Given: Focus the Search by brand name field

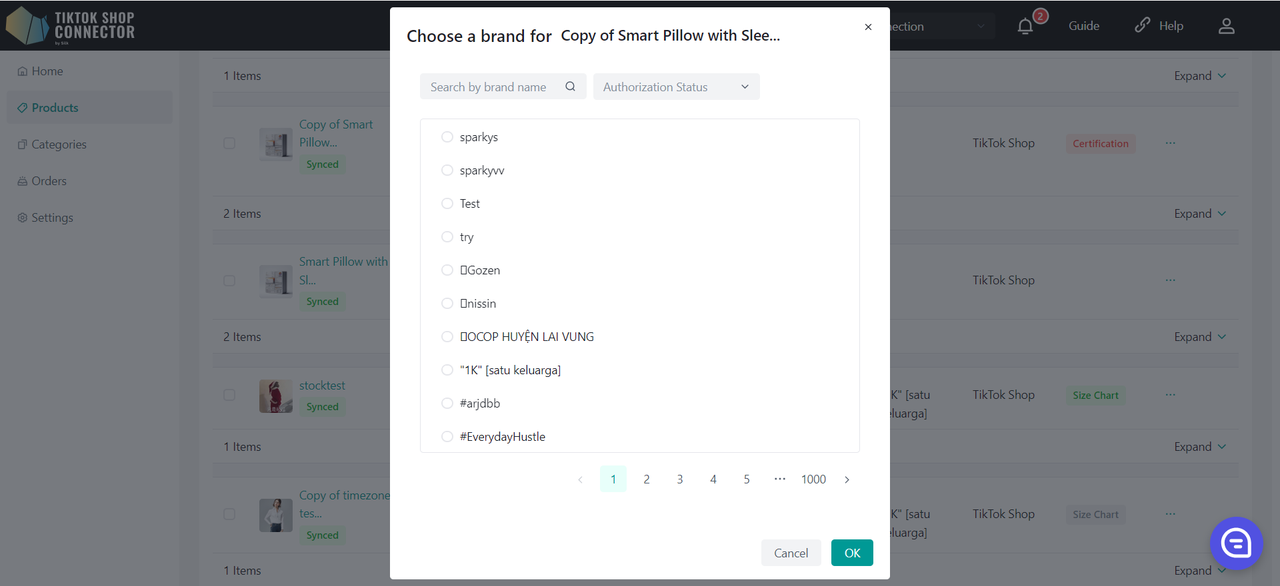Looking at the screenshot, I should click(x=489, y=87).
